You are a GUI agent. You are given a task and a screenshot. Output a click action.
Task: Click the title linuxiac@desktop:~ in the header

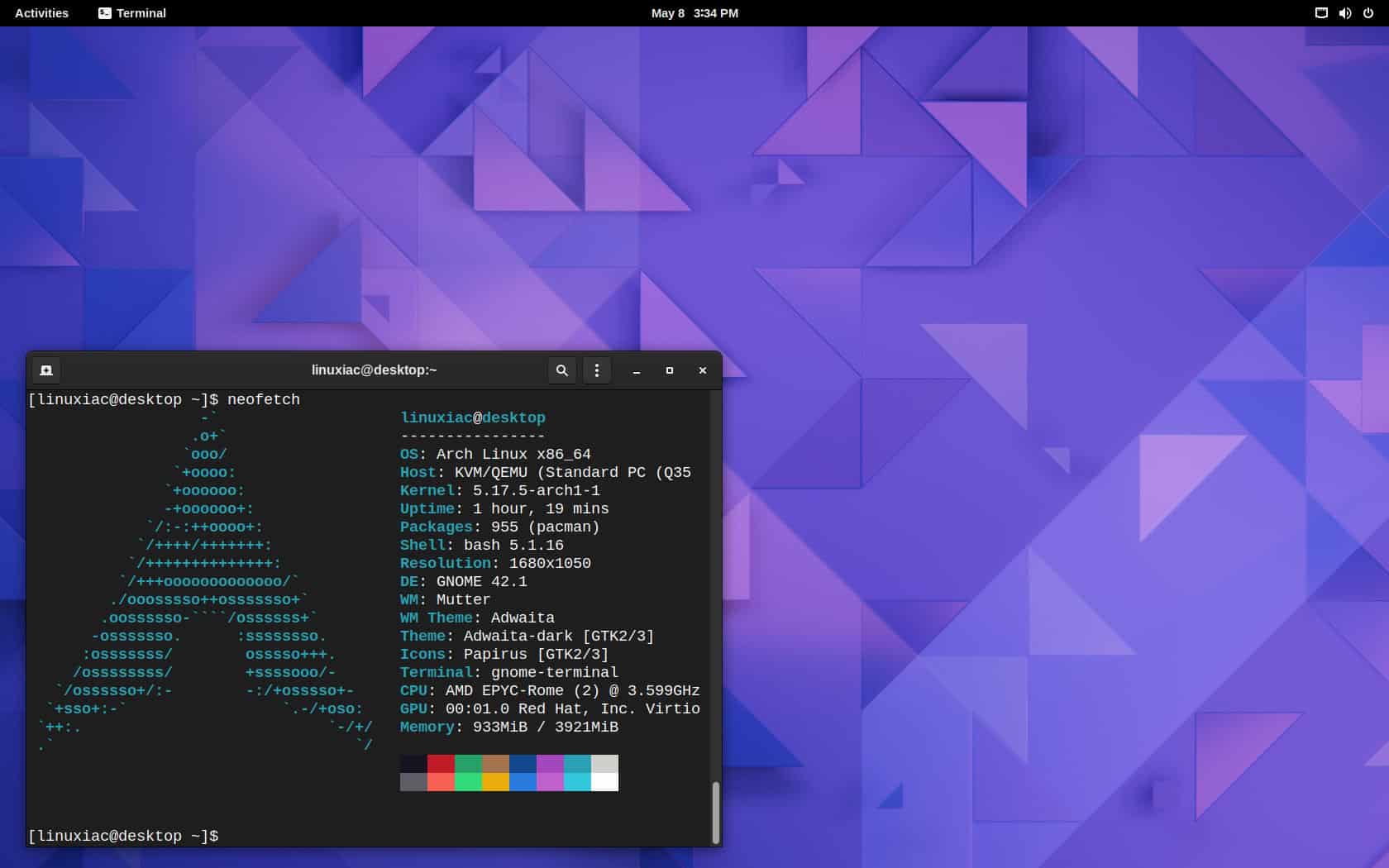click(374, 370)
